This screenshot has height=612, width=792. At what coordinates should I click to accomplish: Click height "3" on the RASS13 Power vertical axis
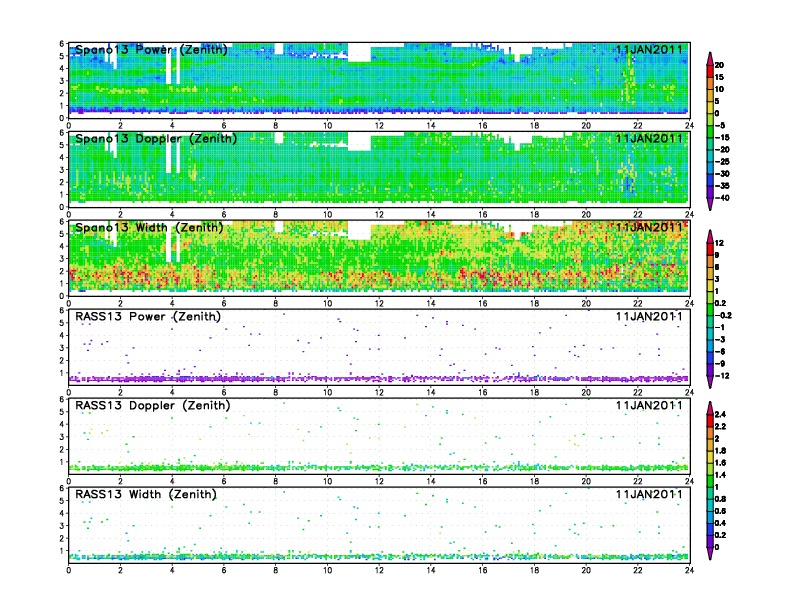tap(62, 348)
